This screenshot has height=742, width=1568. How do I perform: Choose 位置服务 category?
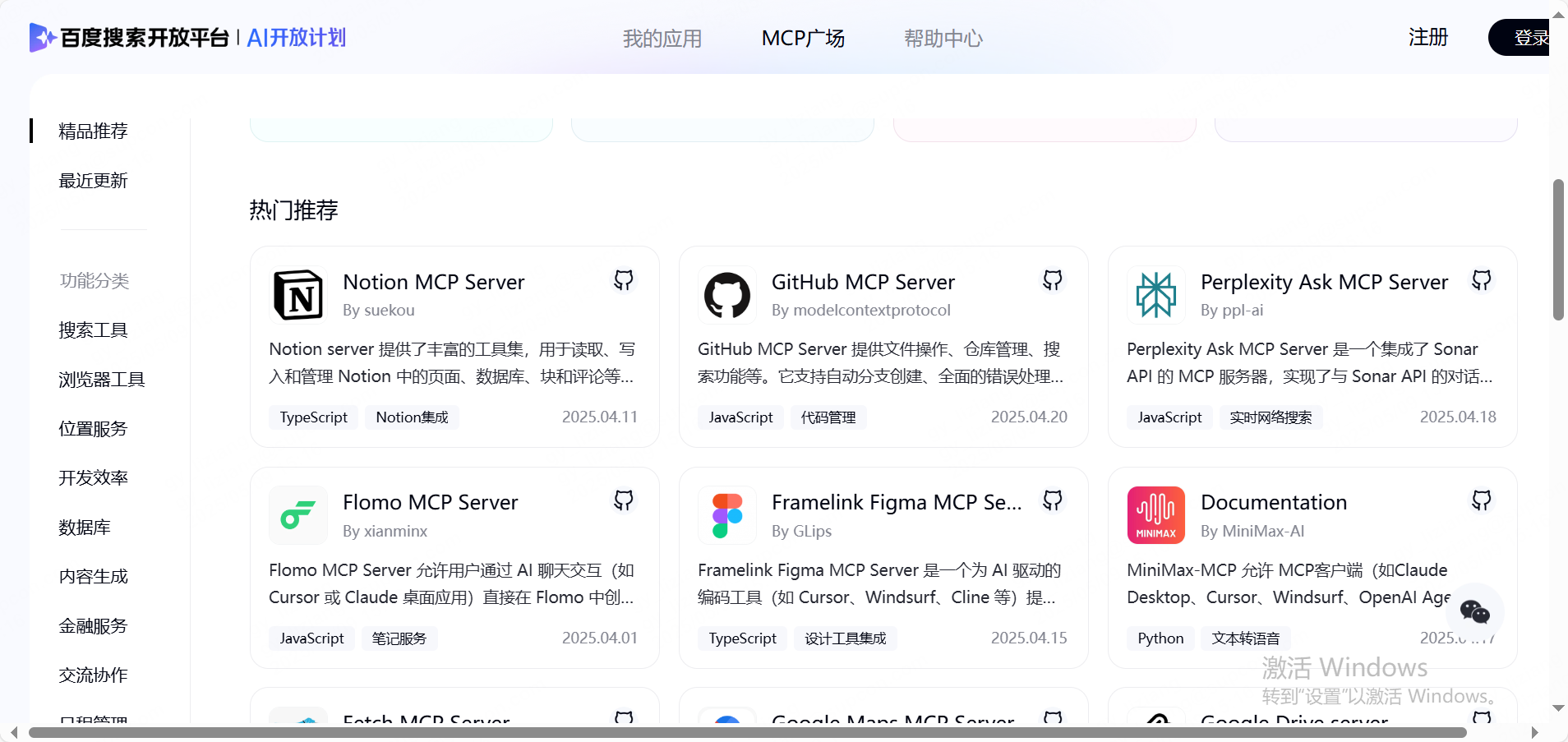93,429
